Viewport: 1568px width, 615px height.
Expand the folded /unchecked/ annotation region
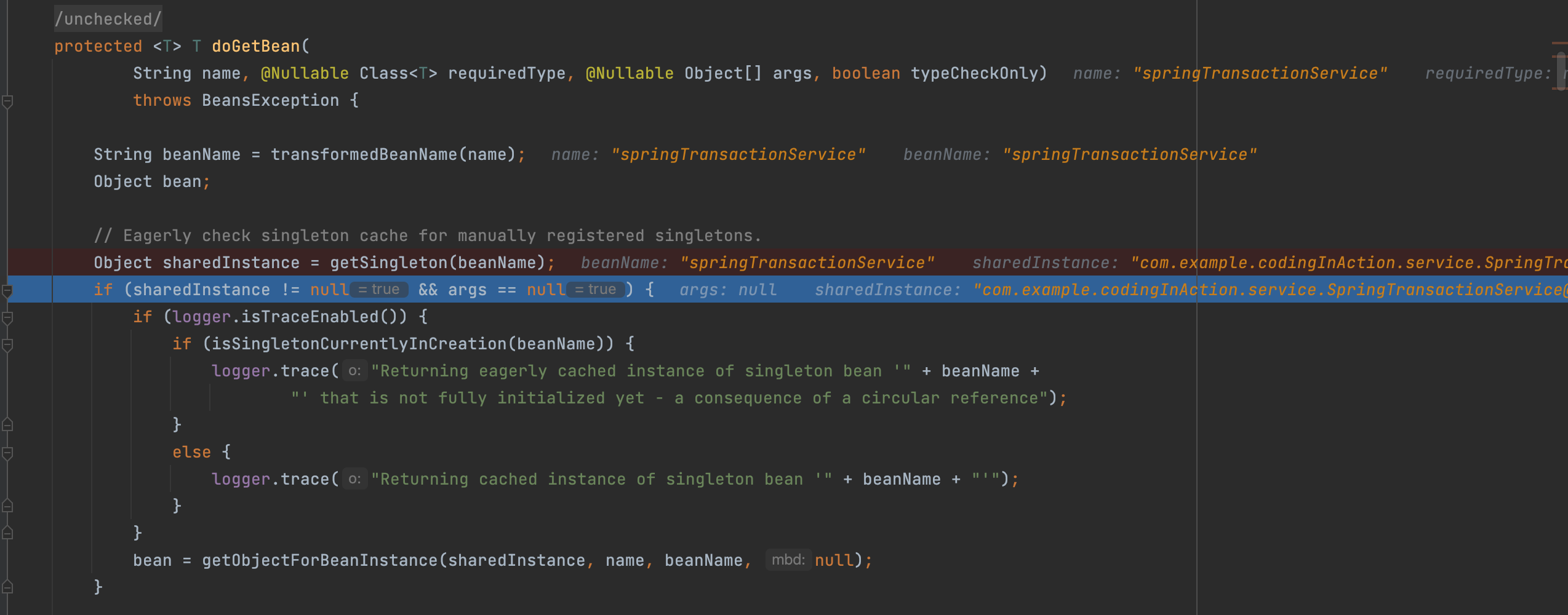108,19
